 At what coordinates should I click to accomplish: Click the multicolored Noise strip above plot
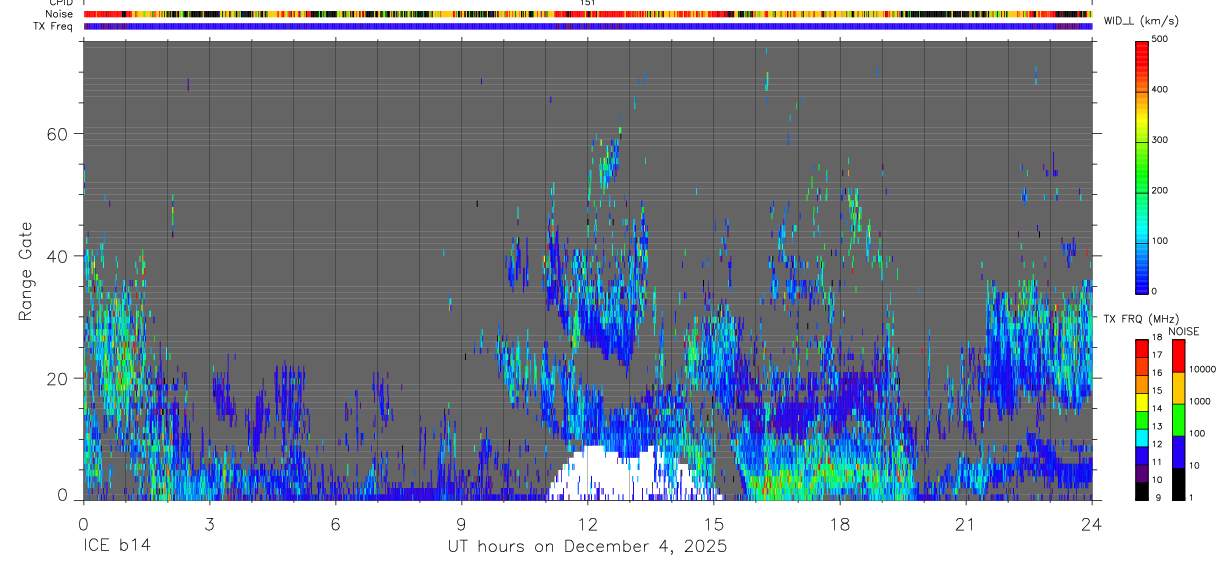point(587,14)
